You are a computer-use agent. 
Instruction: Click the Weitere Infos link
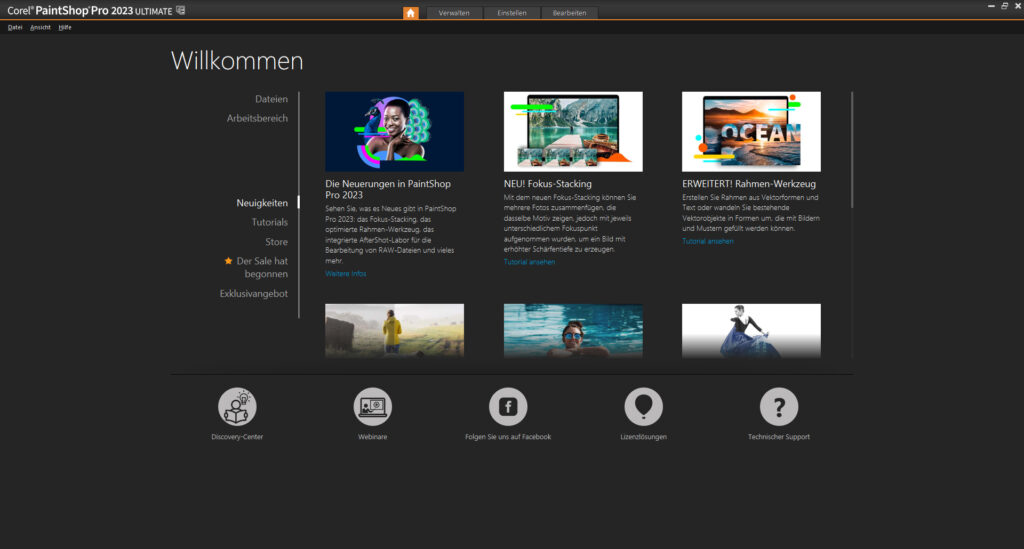[x=345, y=274]
